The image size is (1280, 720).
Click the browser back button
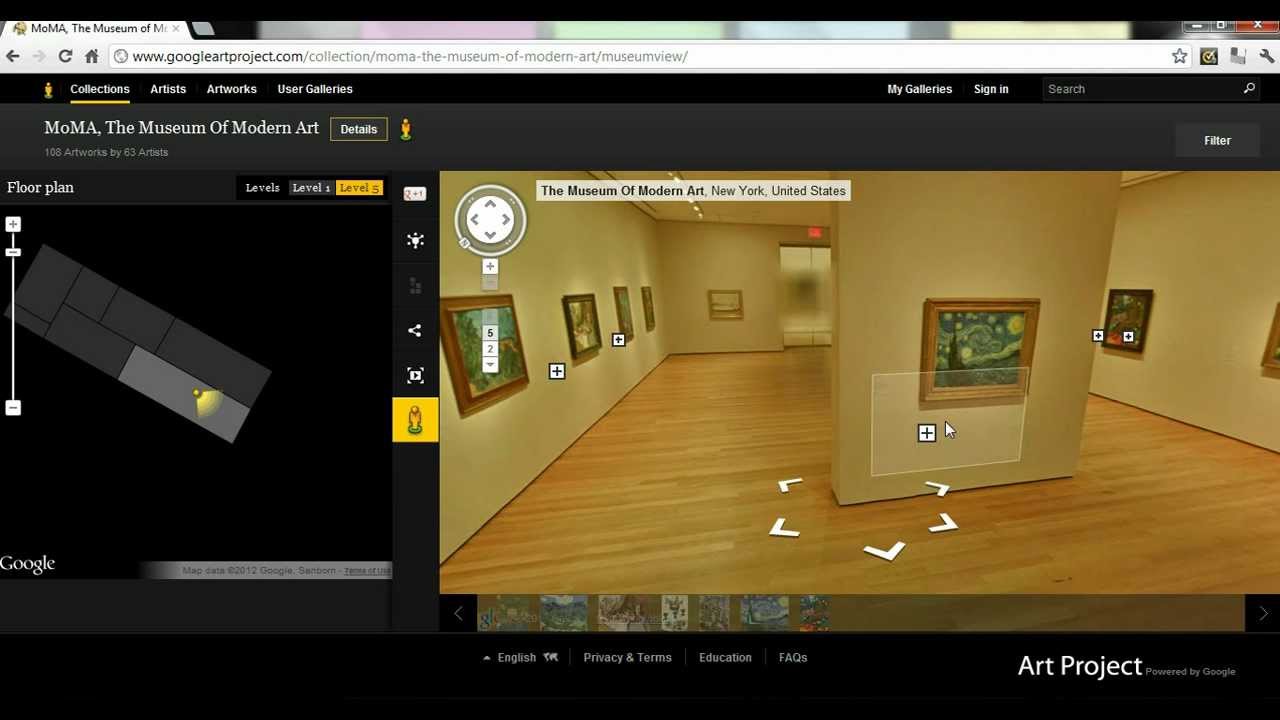(x=13, y=56)
